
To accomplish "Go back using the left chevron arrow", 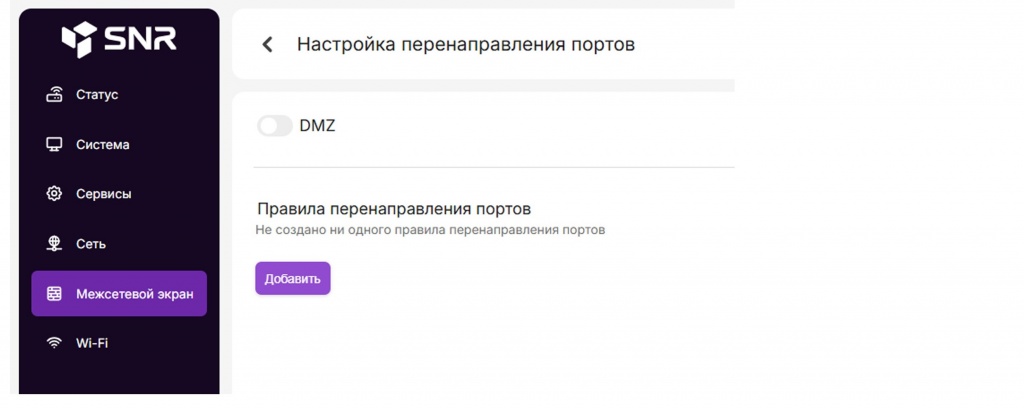I will click(267, 45).
